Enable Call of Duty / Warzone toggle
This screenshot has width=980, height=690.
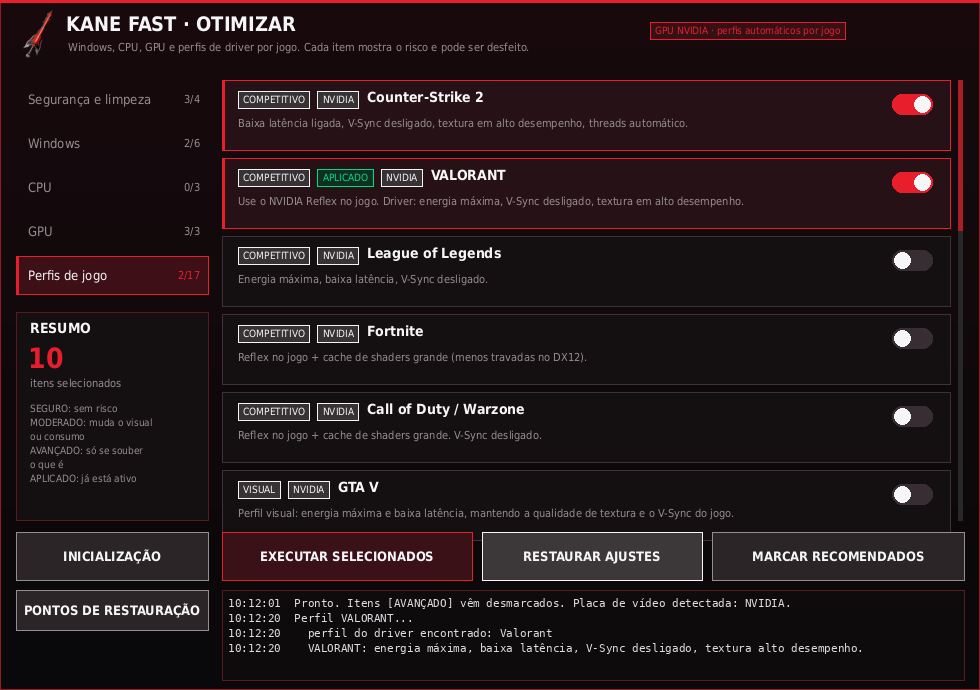pyautogui.click(x=912, y=417)
